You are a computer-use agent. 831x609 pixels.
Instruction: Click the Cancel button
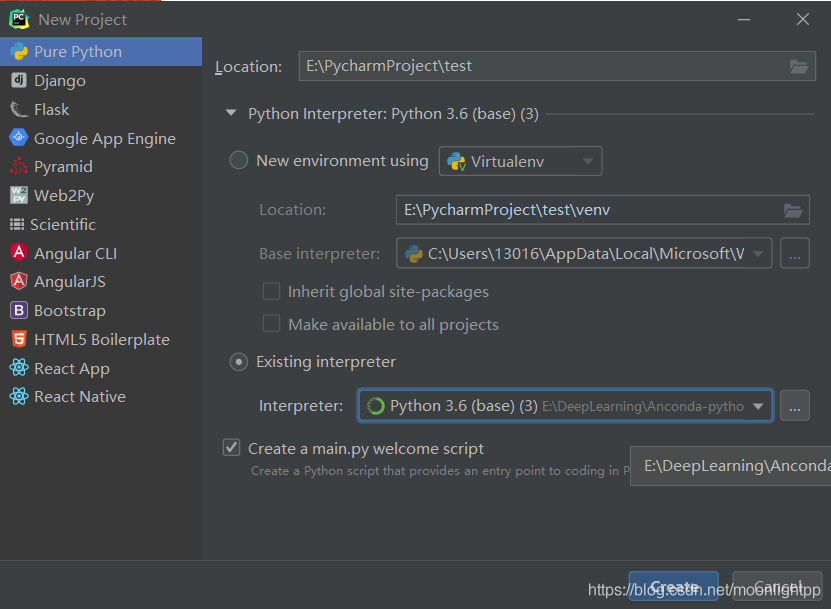(777, 586)
